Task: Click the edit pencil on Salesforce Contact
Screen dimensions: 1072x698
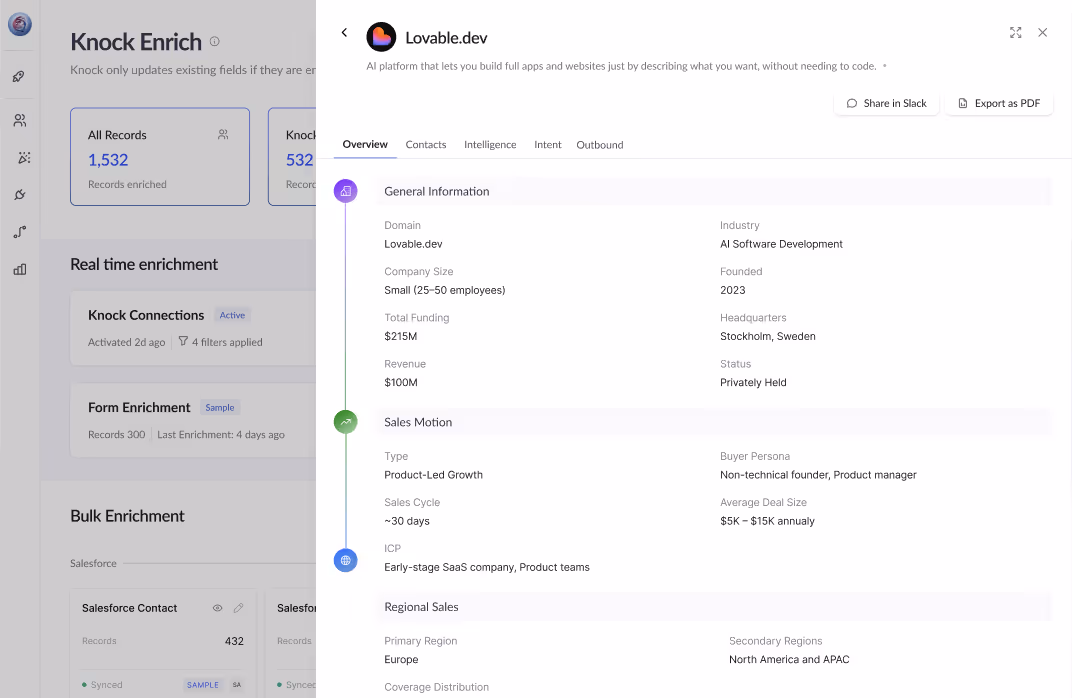Action: [238, 608]
